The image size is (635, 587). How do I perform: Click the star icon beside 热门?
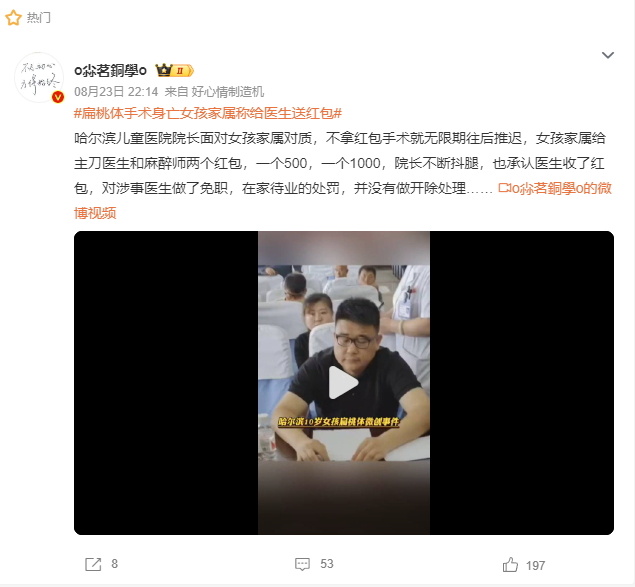(13, 18)
